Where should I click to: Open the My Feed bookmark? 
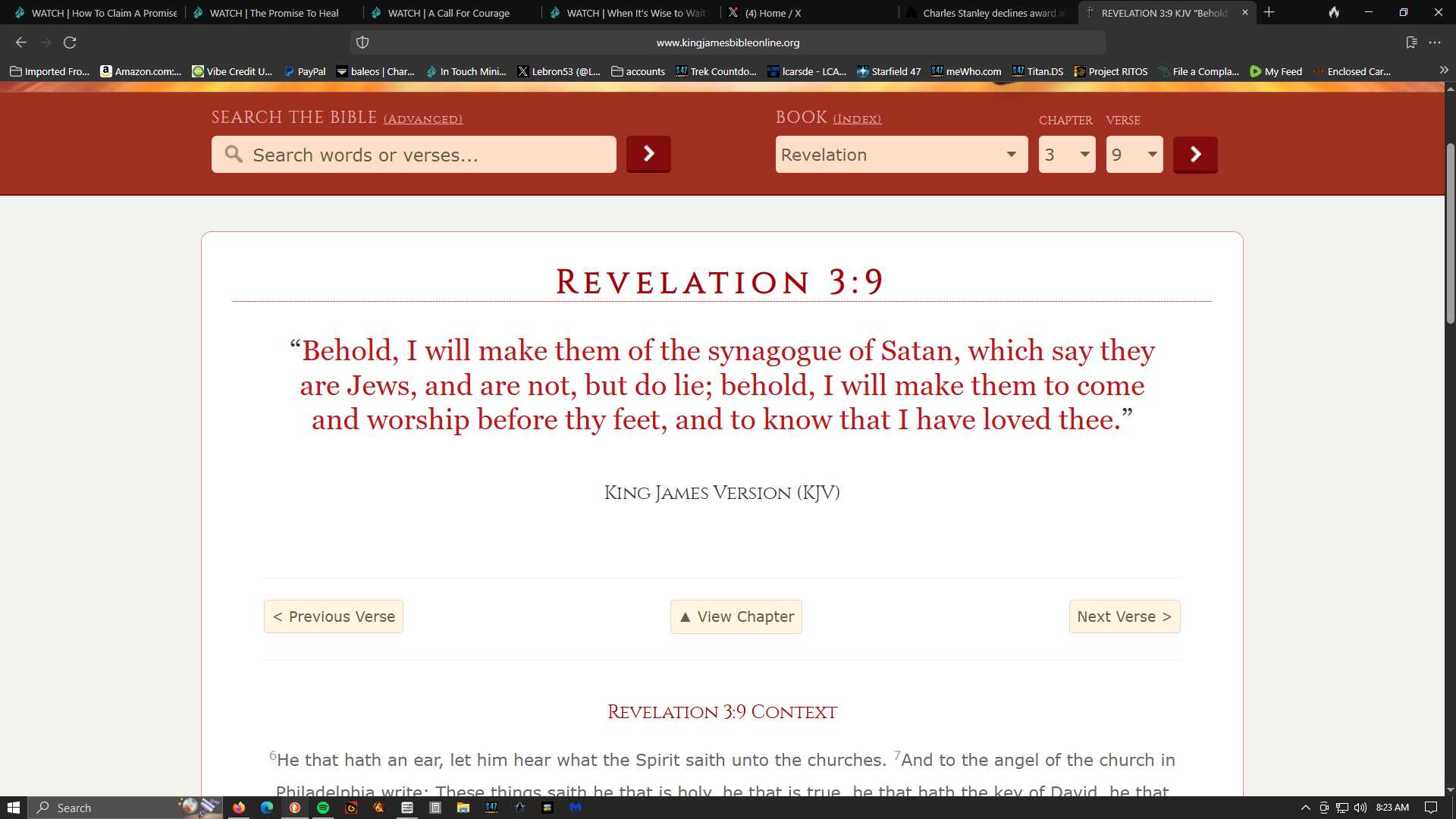(x=1276, y=71)
